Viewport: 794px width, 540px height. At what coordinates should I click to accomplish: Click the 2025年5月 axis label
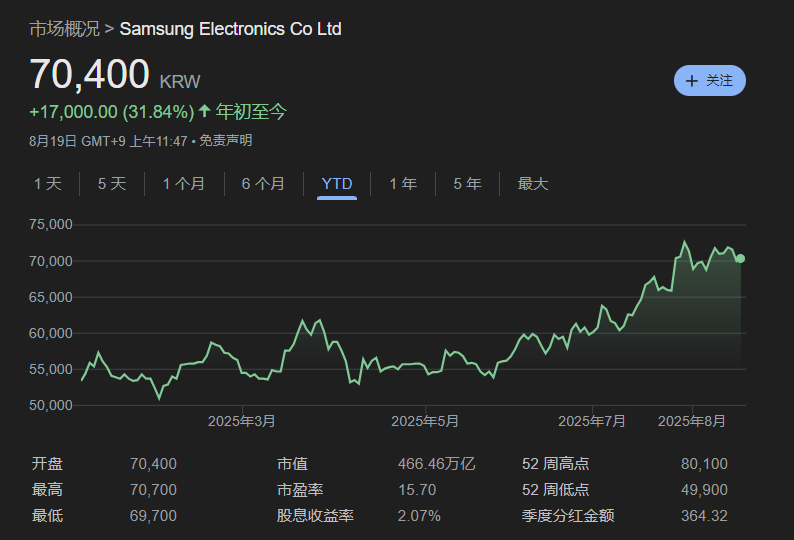[425, 421]
